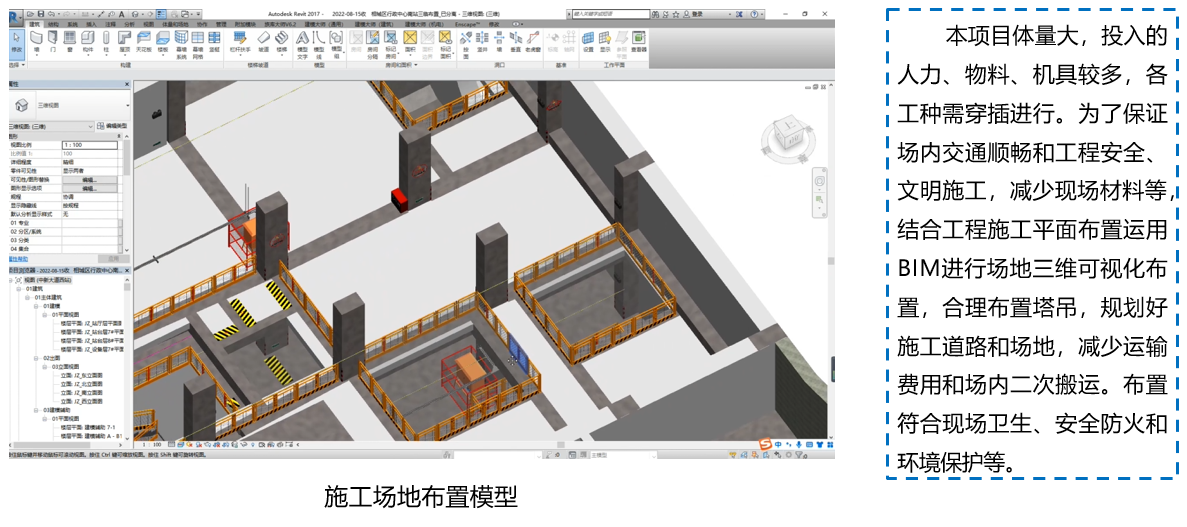
Task: Select the 立面: JZ_东立面图 view
Action: point(81,376)
